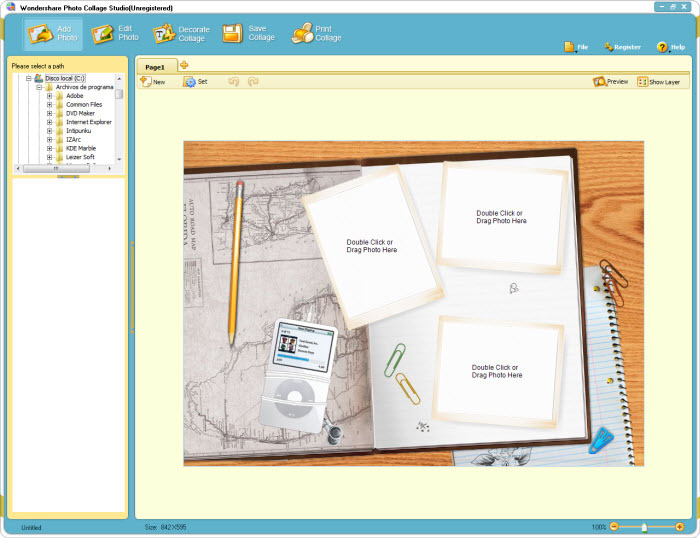This screenshot has width=700, height=538.
Task: Click the Register menu item
Action: coord(621,47)
